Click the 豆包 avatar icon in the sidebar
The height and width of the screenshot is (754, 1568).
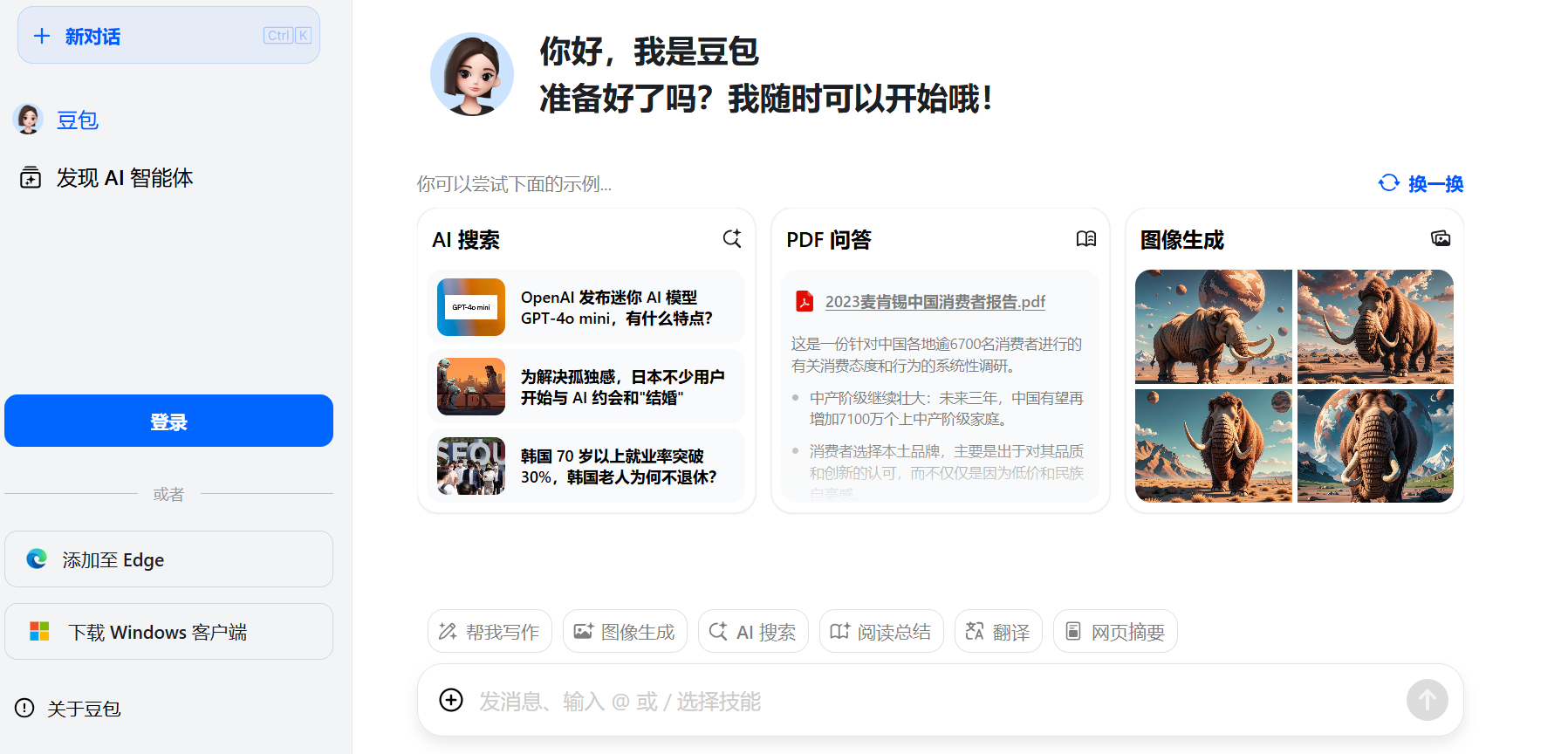(28, 119)
